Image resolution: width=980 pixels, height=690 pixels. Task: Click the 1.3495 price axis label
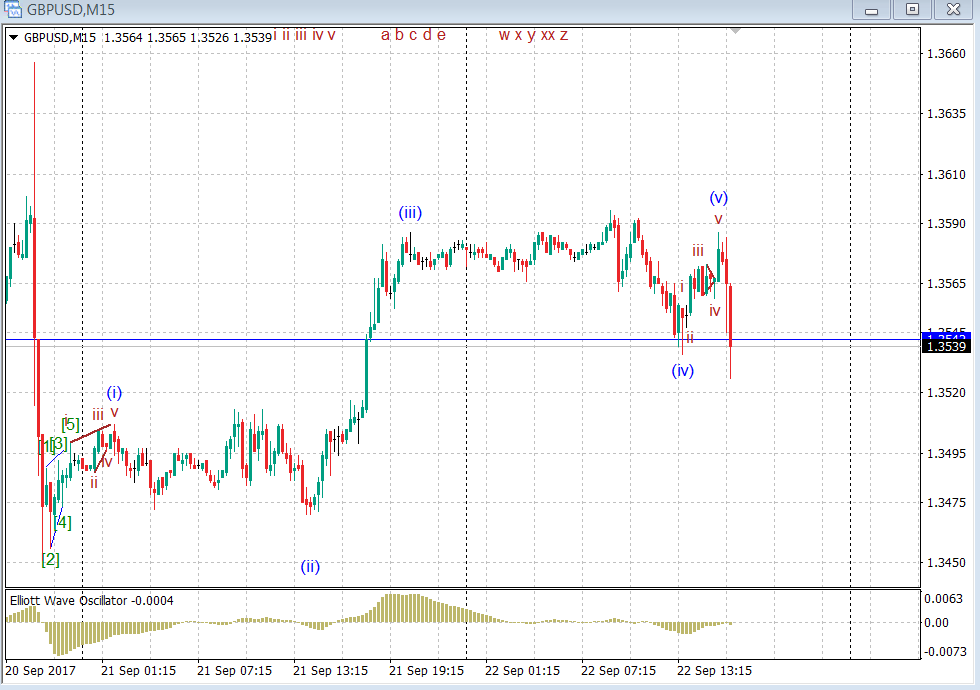(x=946, y=453)
